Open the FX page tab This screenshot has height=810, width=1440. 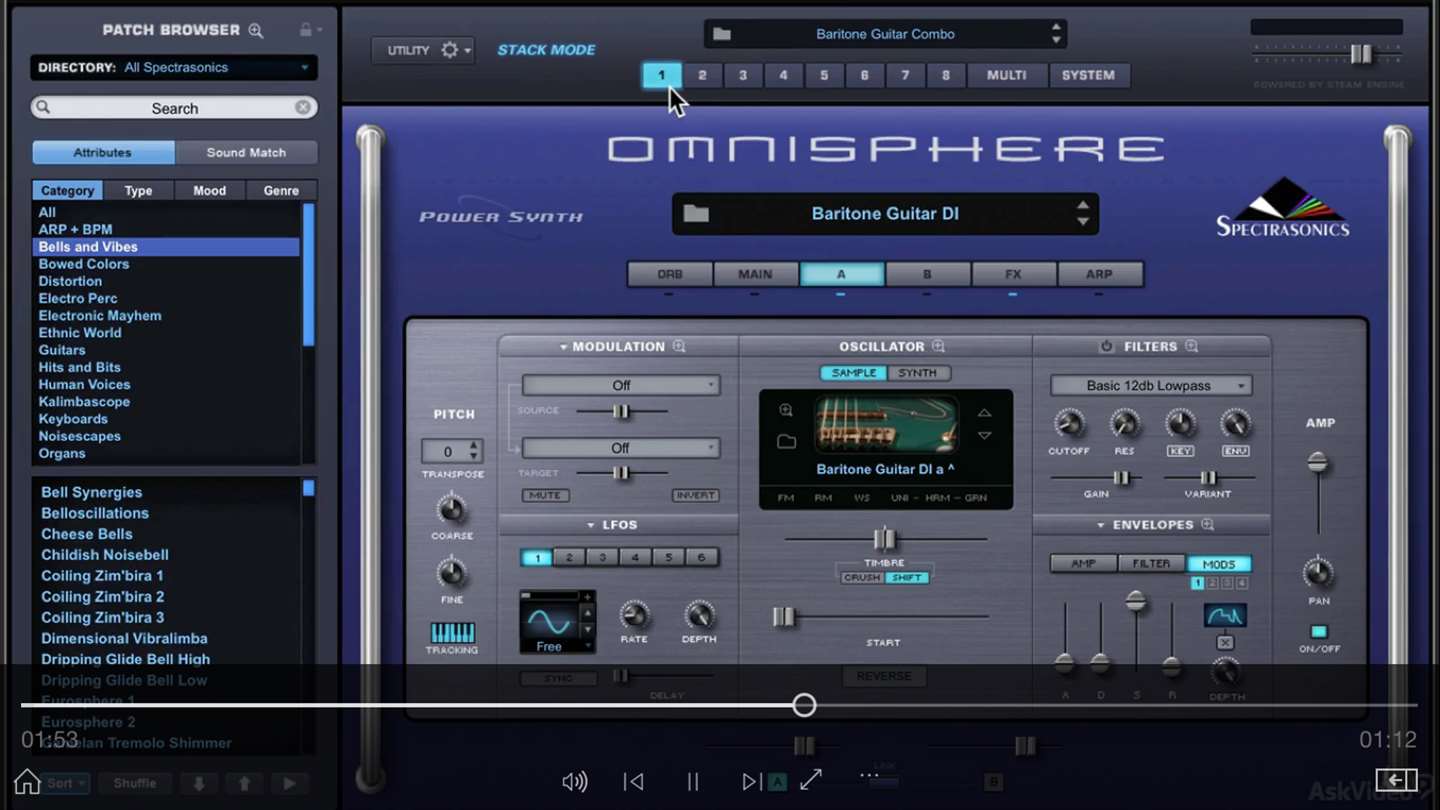tap(1013, 274)
